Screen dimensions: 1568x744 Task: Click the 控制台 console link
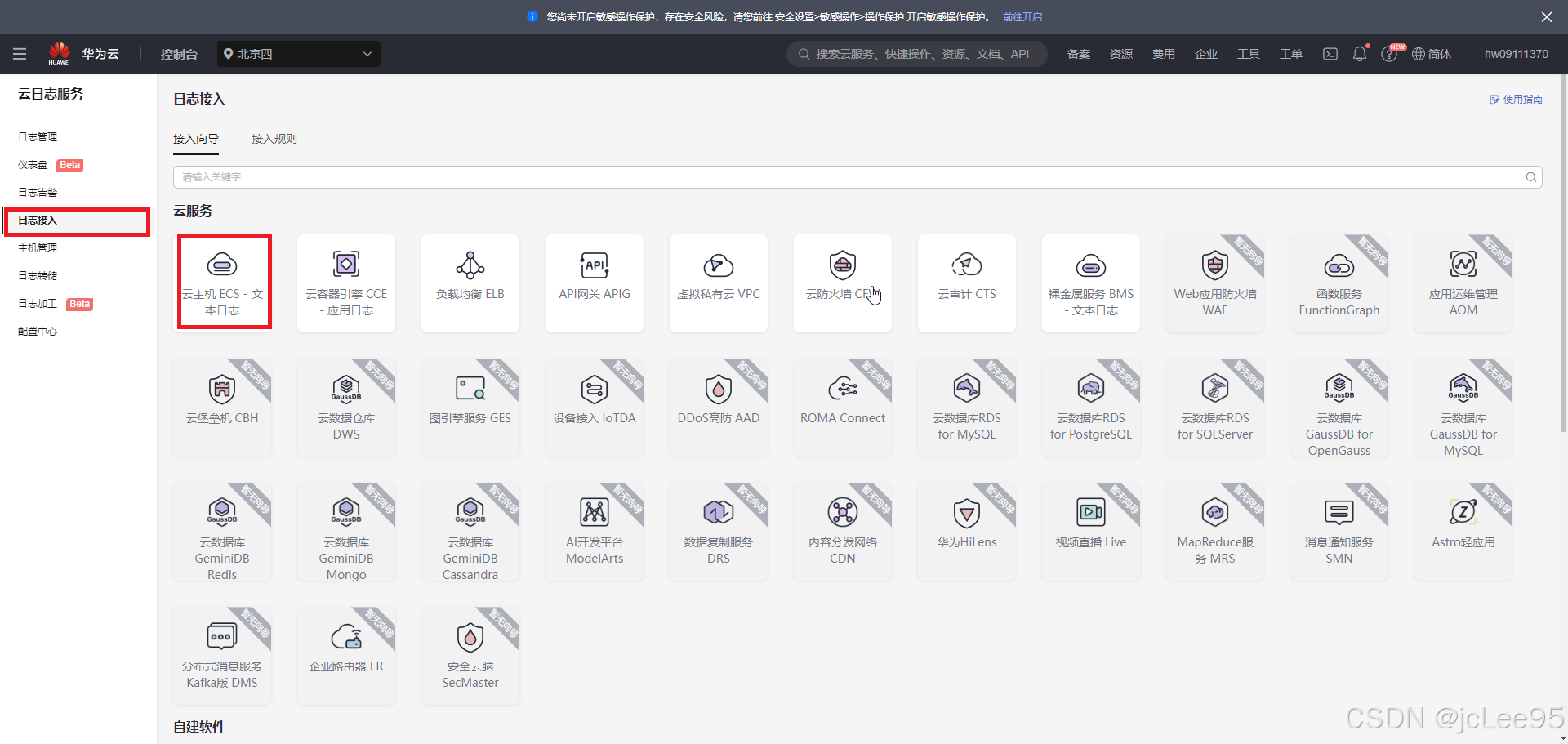[179, 54]
